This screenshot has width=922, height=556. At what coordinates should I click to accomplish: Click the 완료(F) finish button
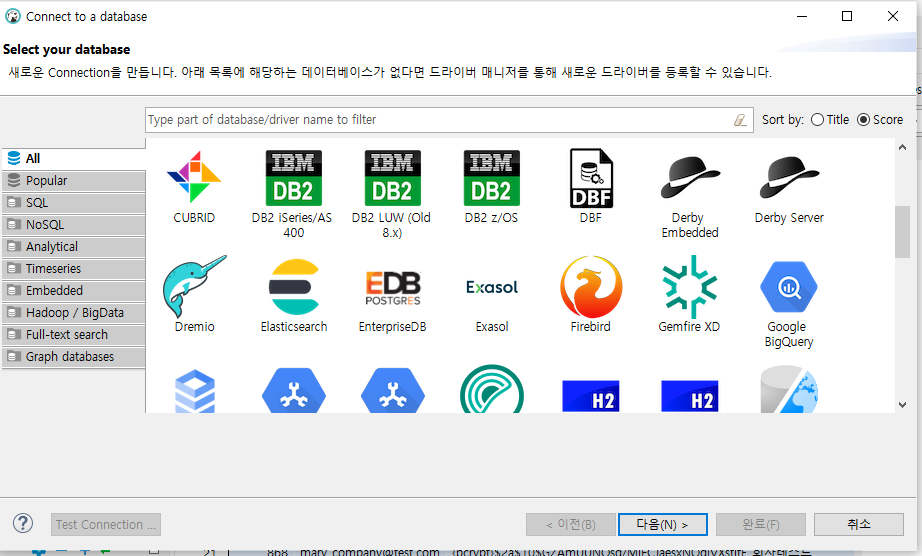tap(760, 524)
